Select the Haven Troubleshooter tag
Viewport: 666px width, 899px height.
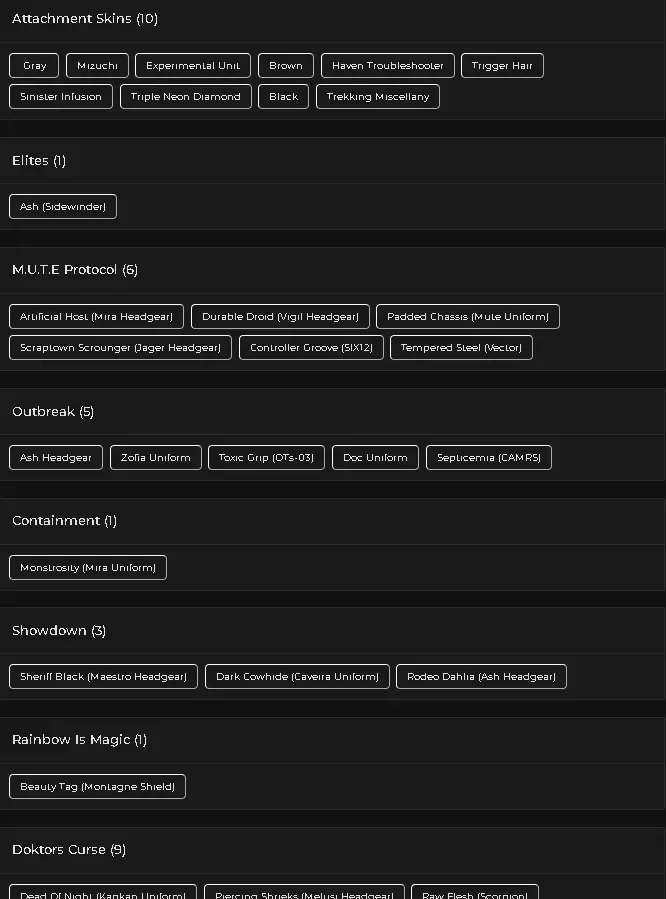(388, 66)
